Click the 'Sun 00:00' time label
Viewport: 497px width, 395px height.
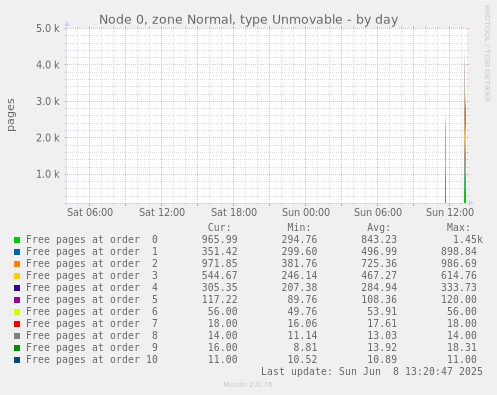306,212
